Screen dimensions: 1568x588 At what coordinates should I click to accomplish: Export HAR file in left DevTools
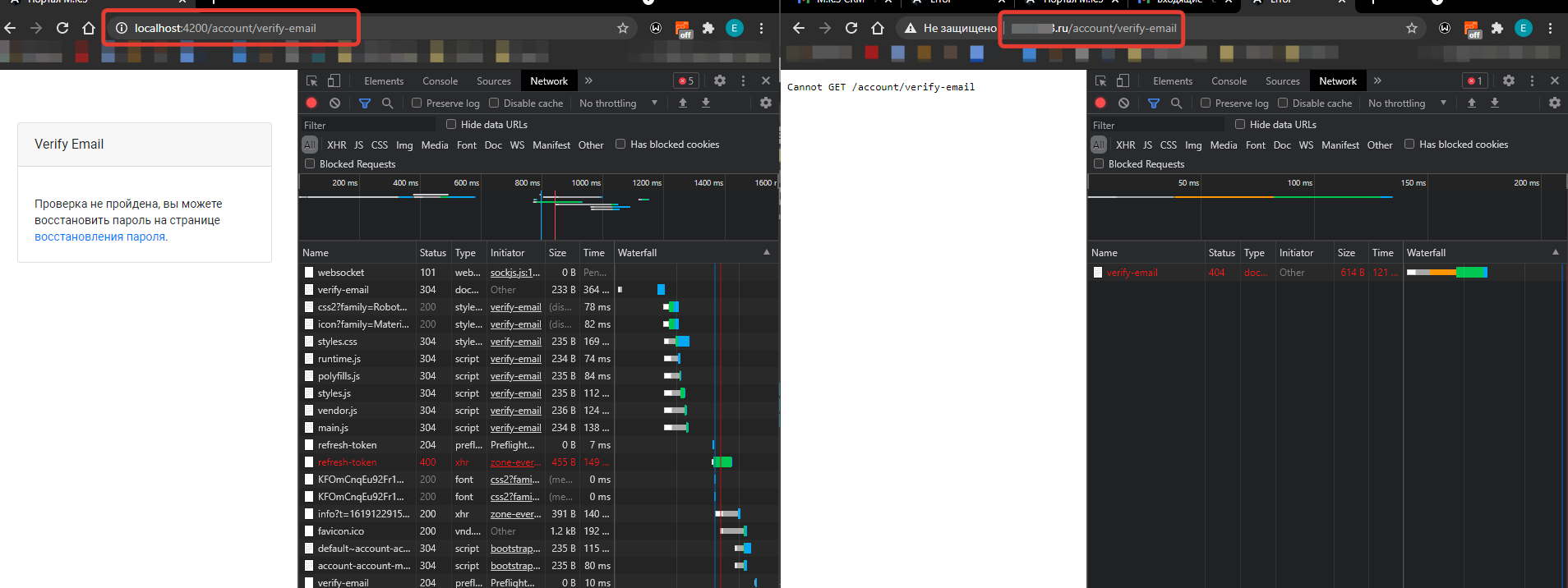(x=706, y=103)
